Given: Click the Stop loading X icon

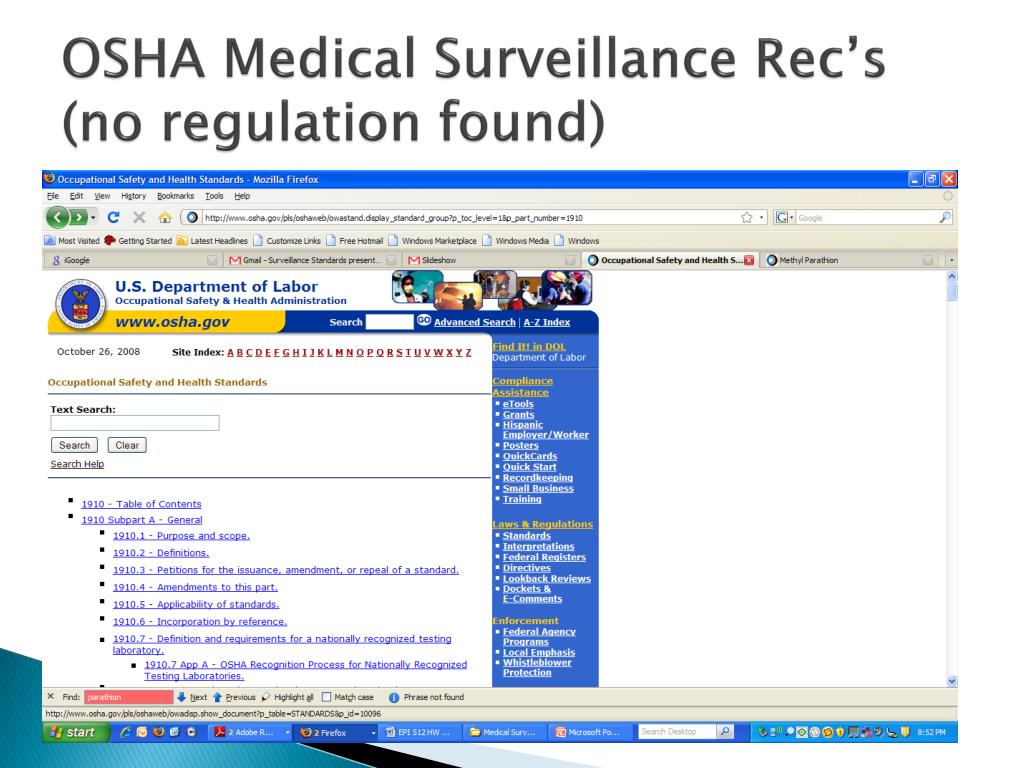Looking at the screenshot, I should coord(139,217).
